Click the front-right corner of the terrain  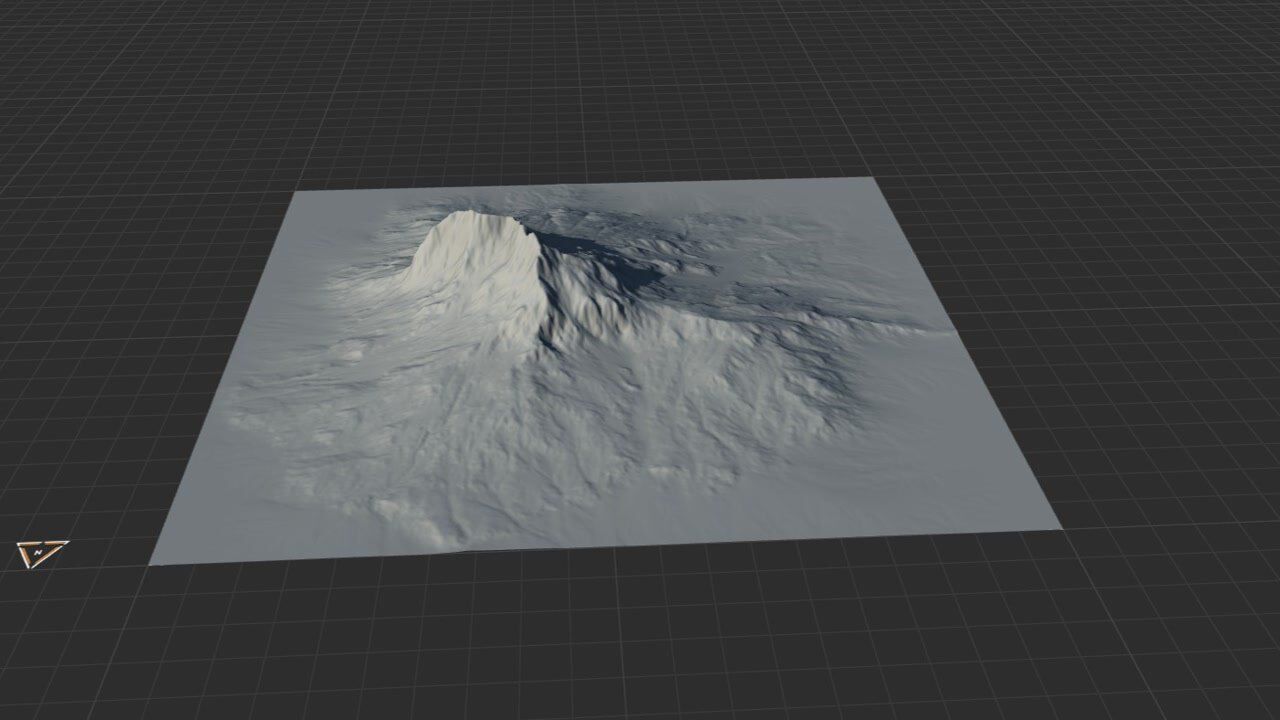point(1058,528)
